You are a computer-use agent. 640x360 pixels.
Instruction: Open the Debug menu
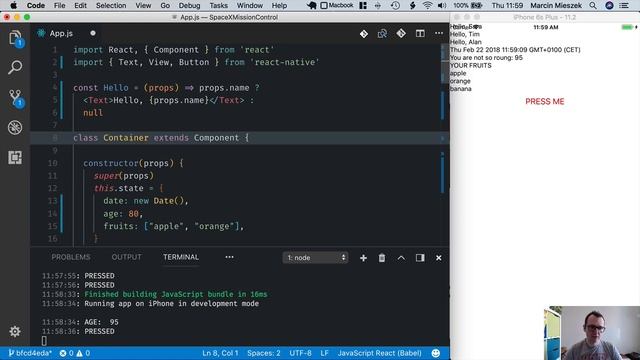[189, 5]
